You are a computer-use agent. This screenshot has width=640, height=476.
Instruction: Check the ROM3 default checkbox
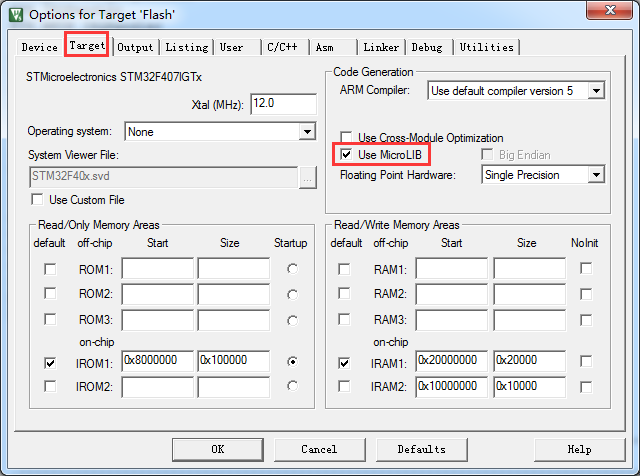click(50, 319)
